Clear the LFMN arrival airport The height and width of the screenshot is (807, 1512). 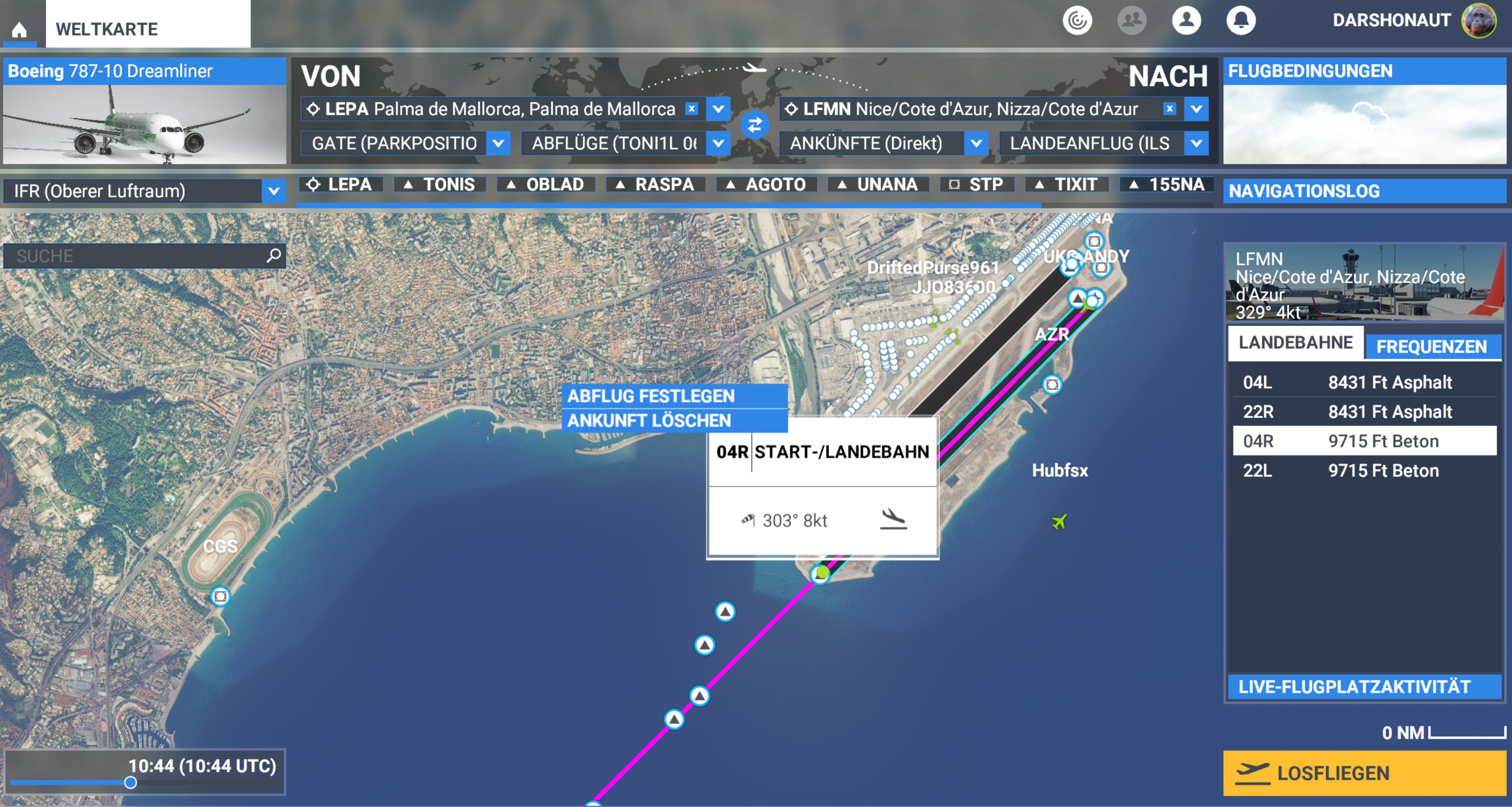[x=1170, y=109]
